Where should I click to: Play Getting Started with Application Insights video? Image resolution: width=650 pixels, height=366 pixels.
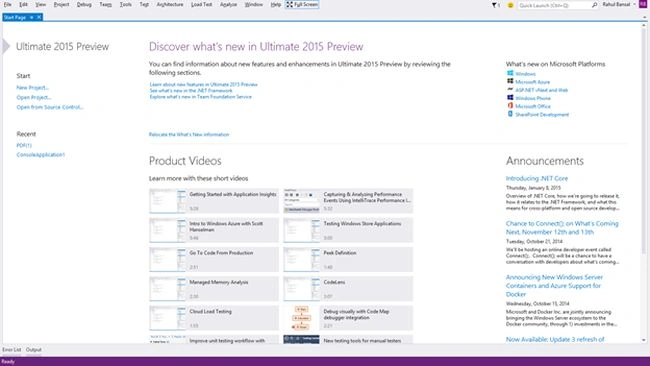tap(214, 201)
